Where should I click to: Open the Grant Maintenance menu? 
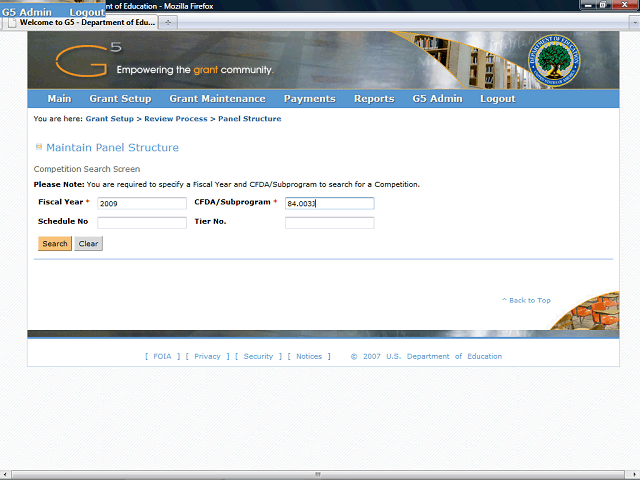[x=218, y=99]
